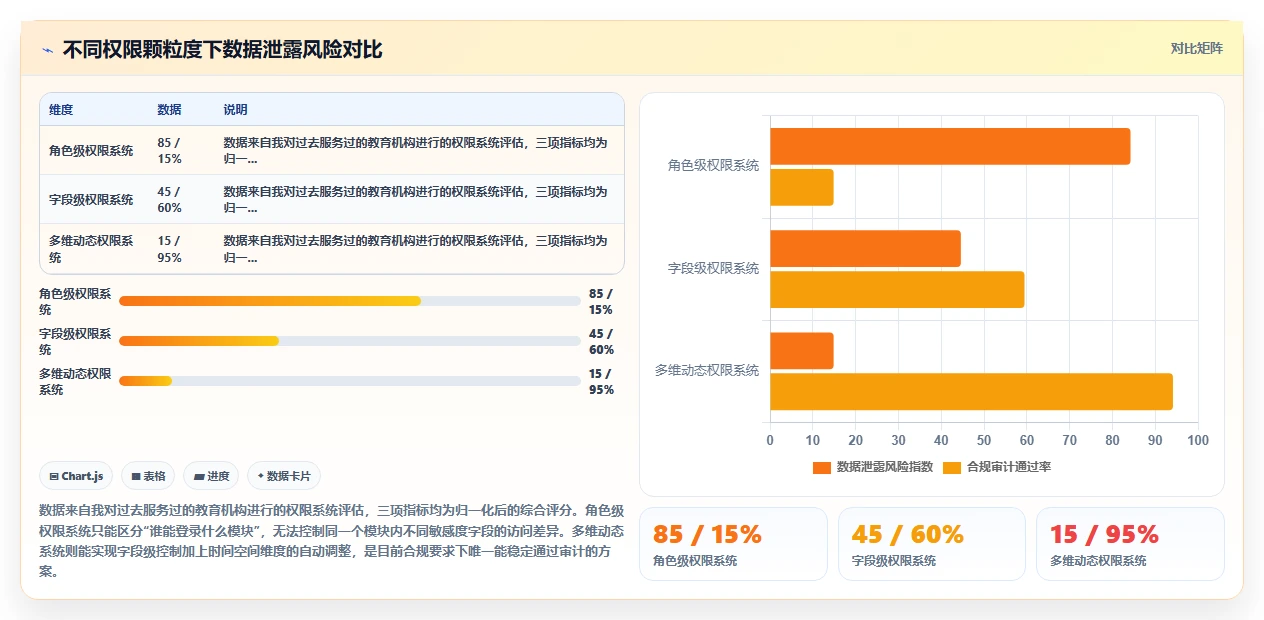Image resolution: width=1264 pixels, height=620 pixels.
Task: Select the Chart.js chip
Action: point(76,476)
